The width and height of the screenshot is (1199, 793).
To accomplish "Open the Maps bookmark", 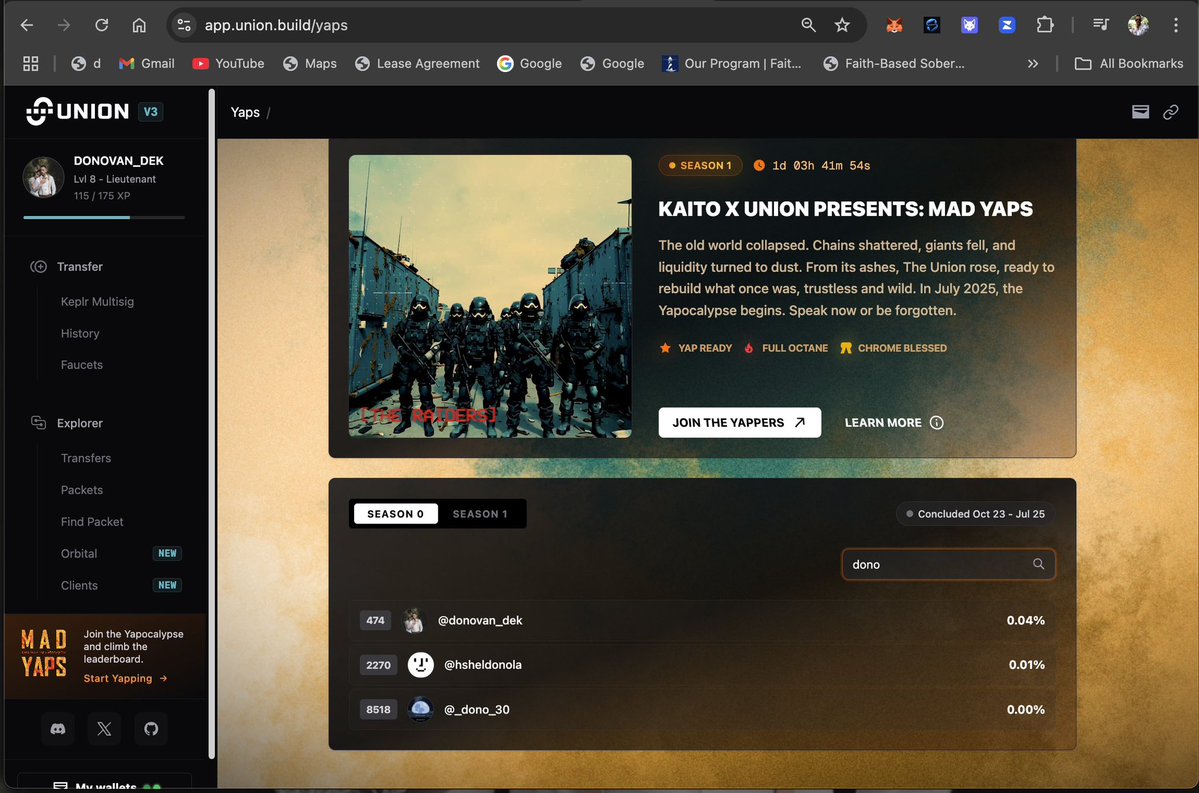I will click(x=310, y=63).
